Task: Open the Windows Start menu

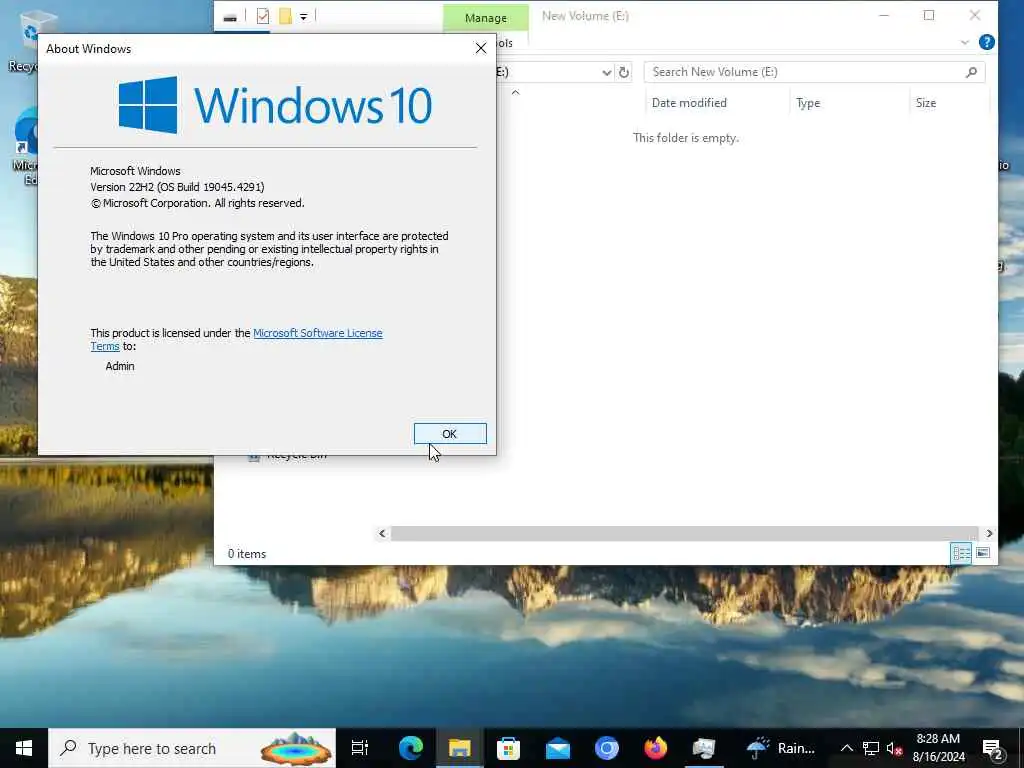Action: pos(24,748)
